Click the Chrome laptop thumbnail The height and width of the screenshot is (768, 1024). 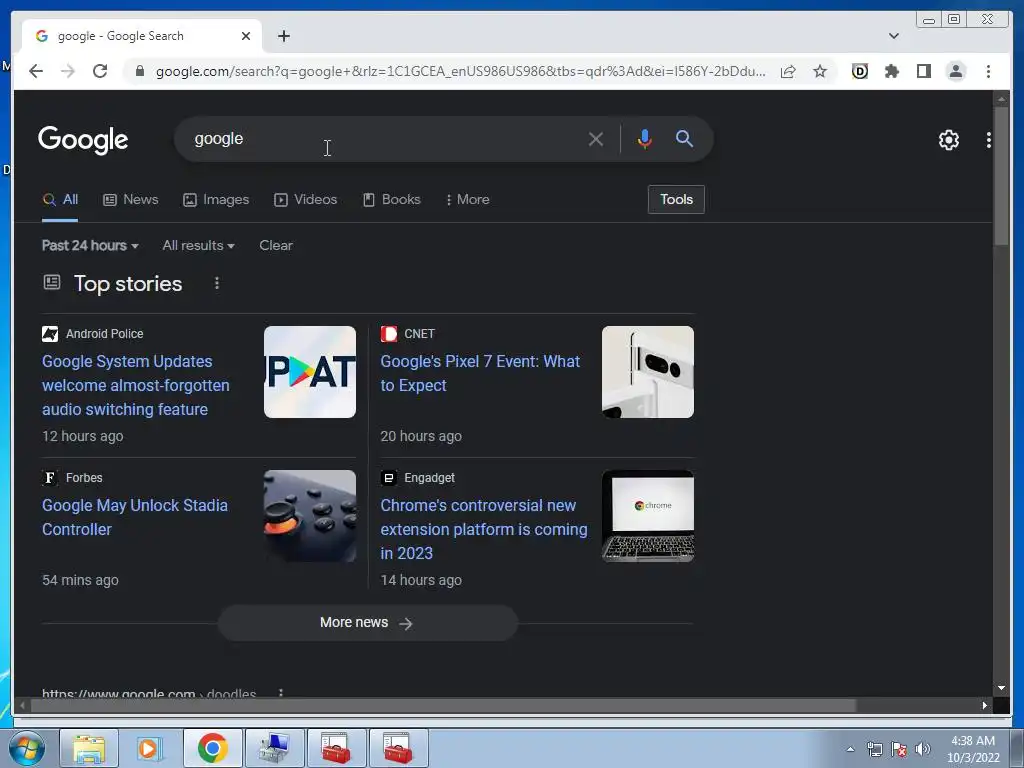(x=648, y=516)
